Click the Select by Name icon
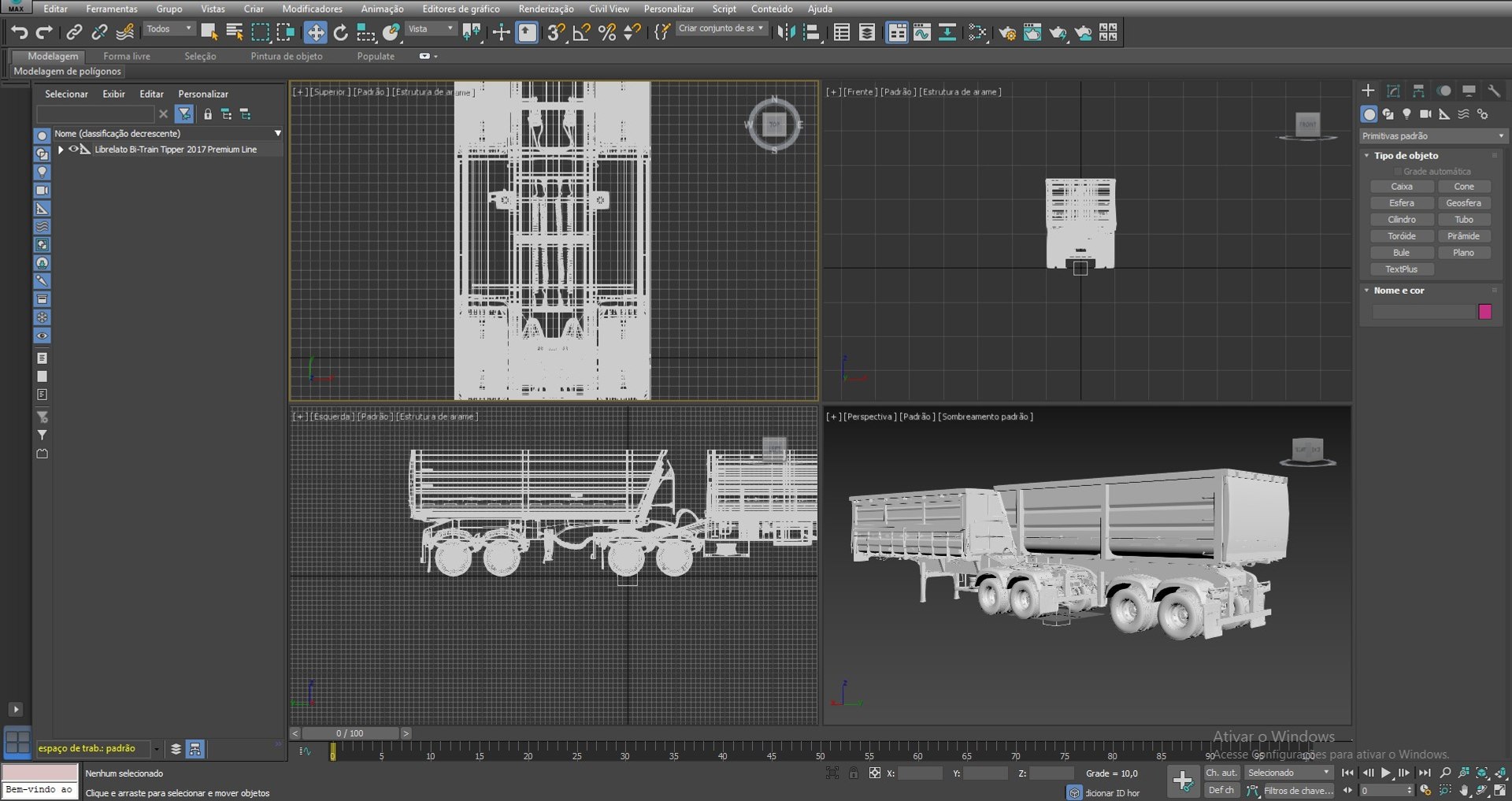 point(235,32)
